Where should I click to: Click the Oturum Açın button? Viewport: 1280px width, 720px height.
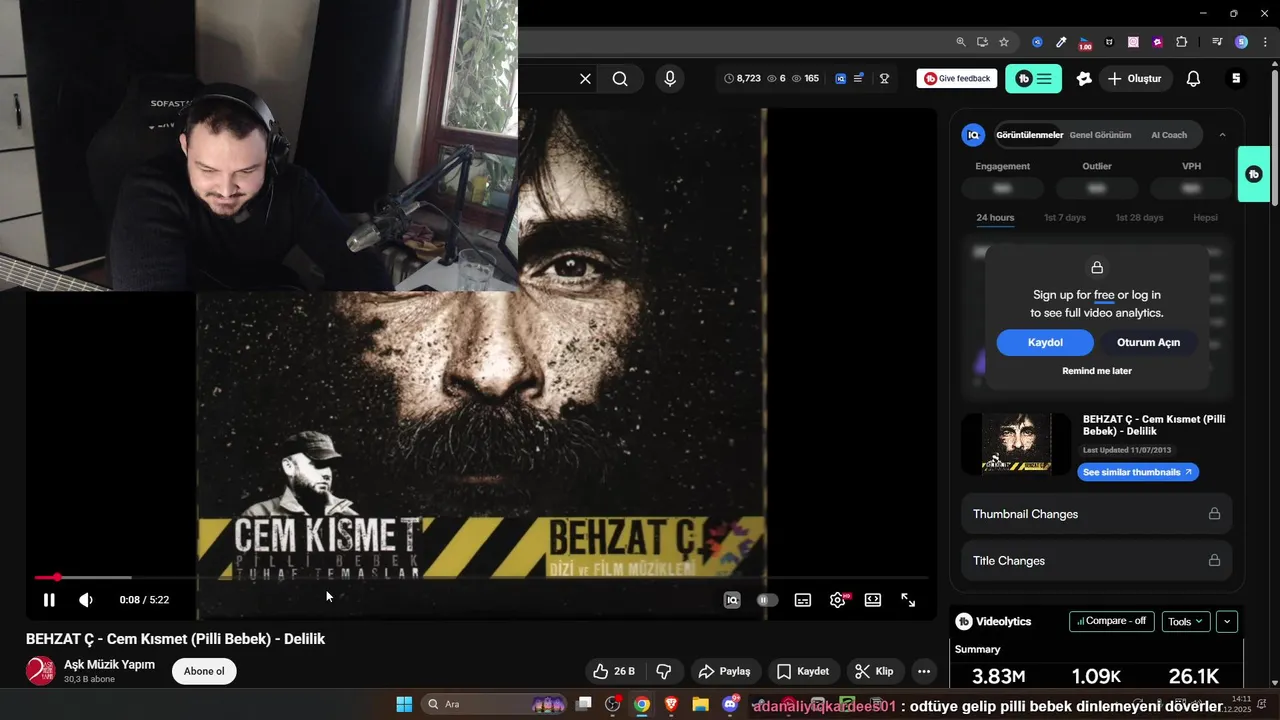click(1148, 342)
